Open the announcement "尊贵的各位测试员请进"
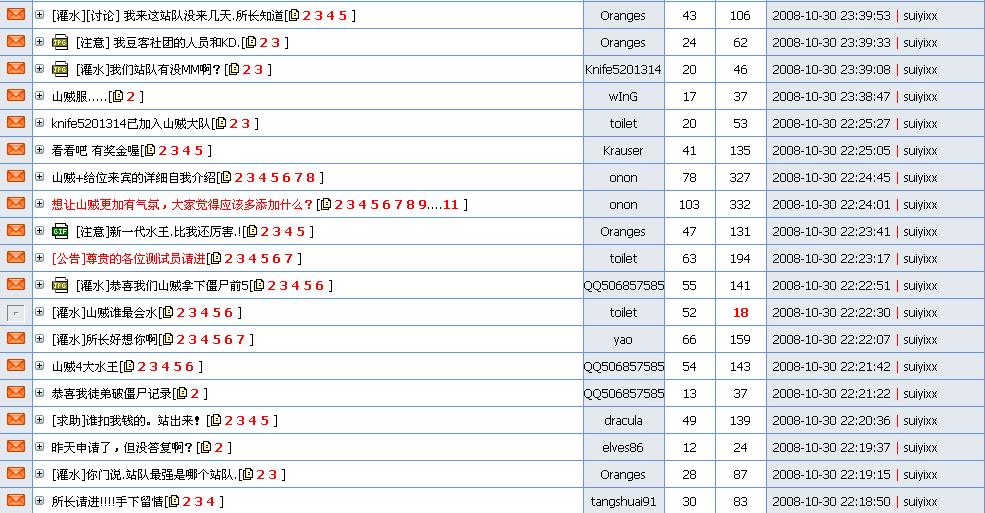 pyautogui.click(x=128, y=258)
